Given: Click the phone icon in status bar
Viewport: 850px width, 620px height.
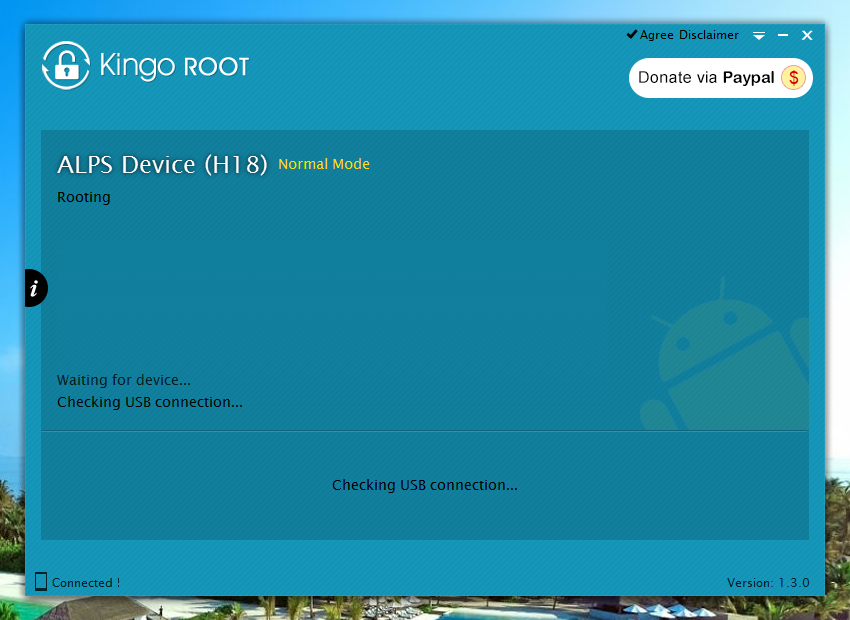Looking at the screenshot, I should 41,582.
